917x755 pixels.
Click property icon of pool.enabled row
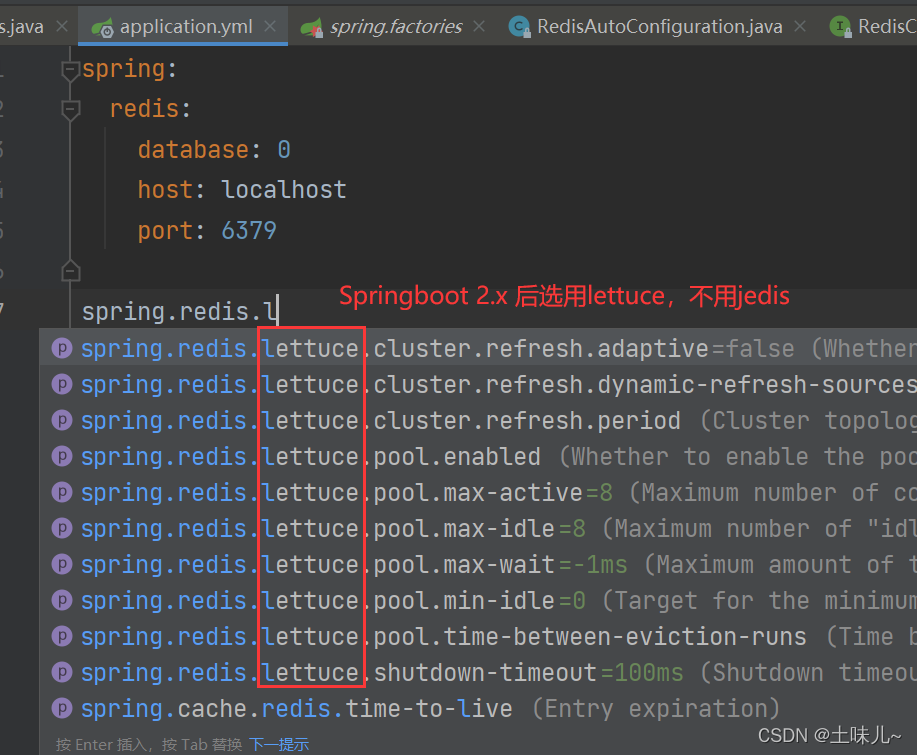62,457
